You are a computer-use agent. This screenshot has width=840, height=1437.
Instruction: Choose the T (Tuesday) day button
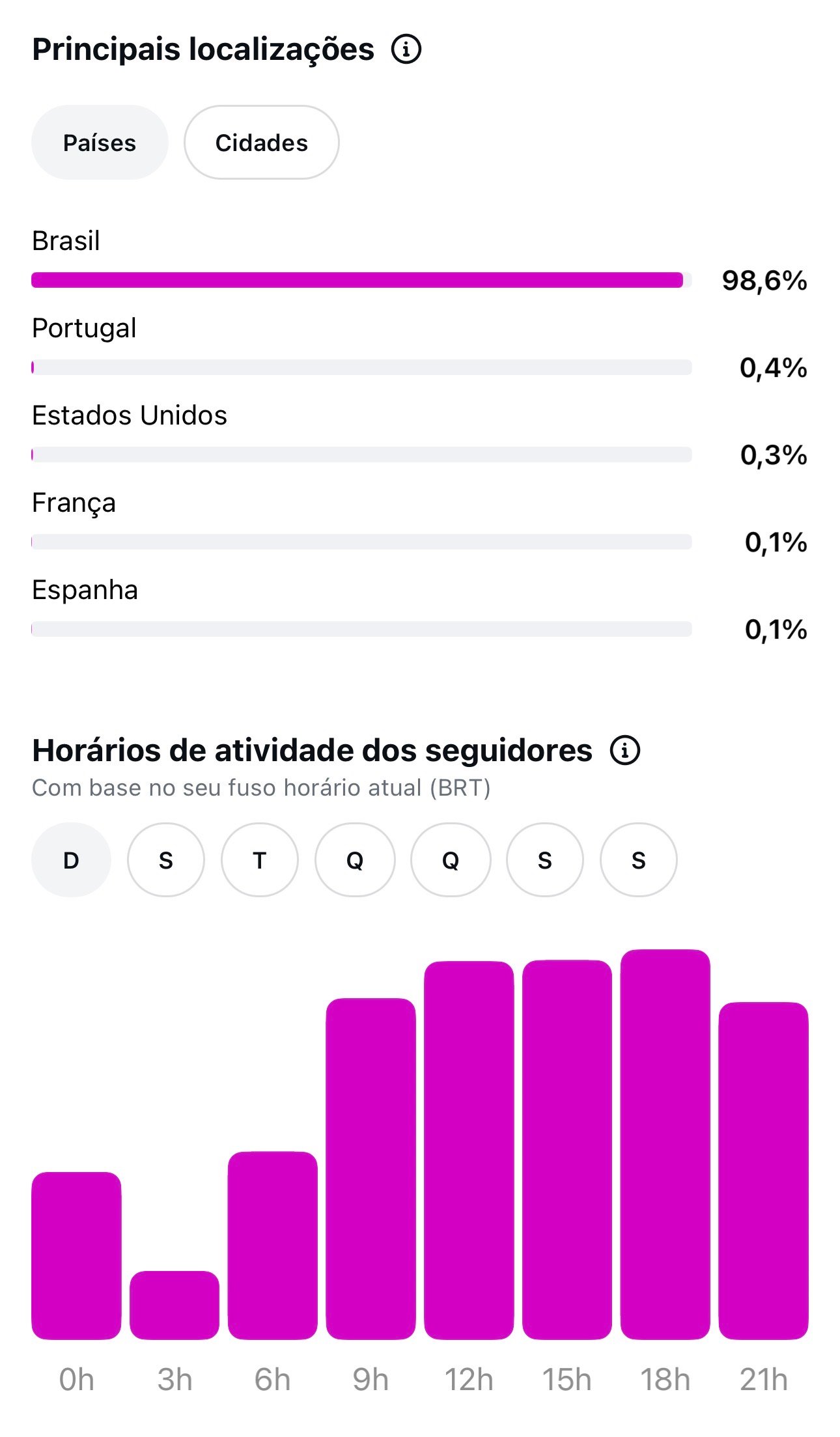click(x=260, y=860)
